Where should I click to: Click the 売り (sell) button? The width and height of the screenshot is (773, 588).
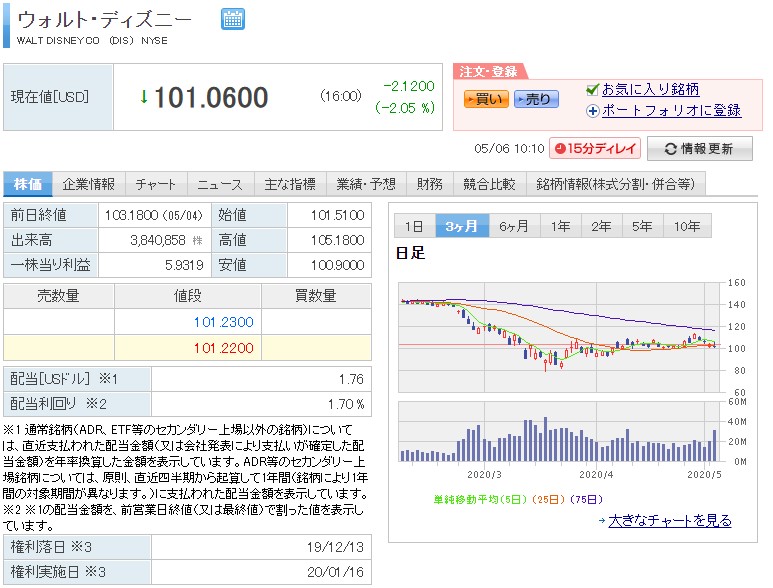tap(536, 99)
